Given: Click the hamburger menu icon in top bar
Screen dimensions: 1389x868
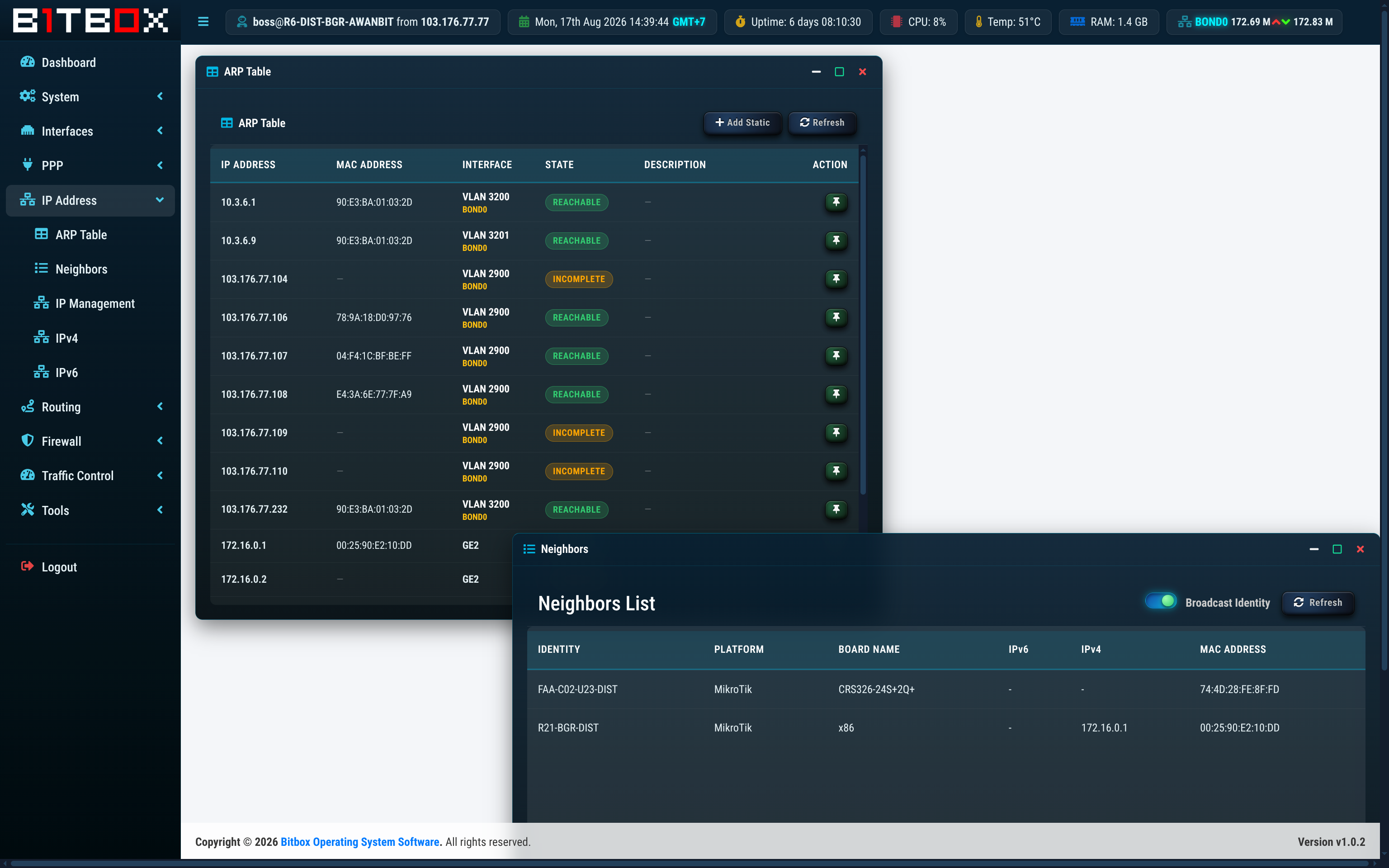Looking at the screenshot, I should 203,22.
